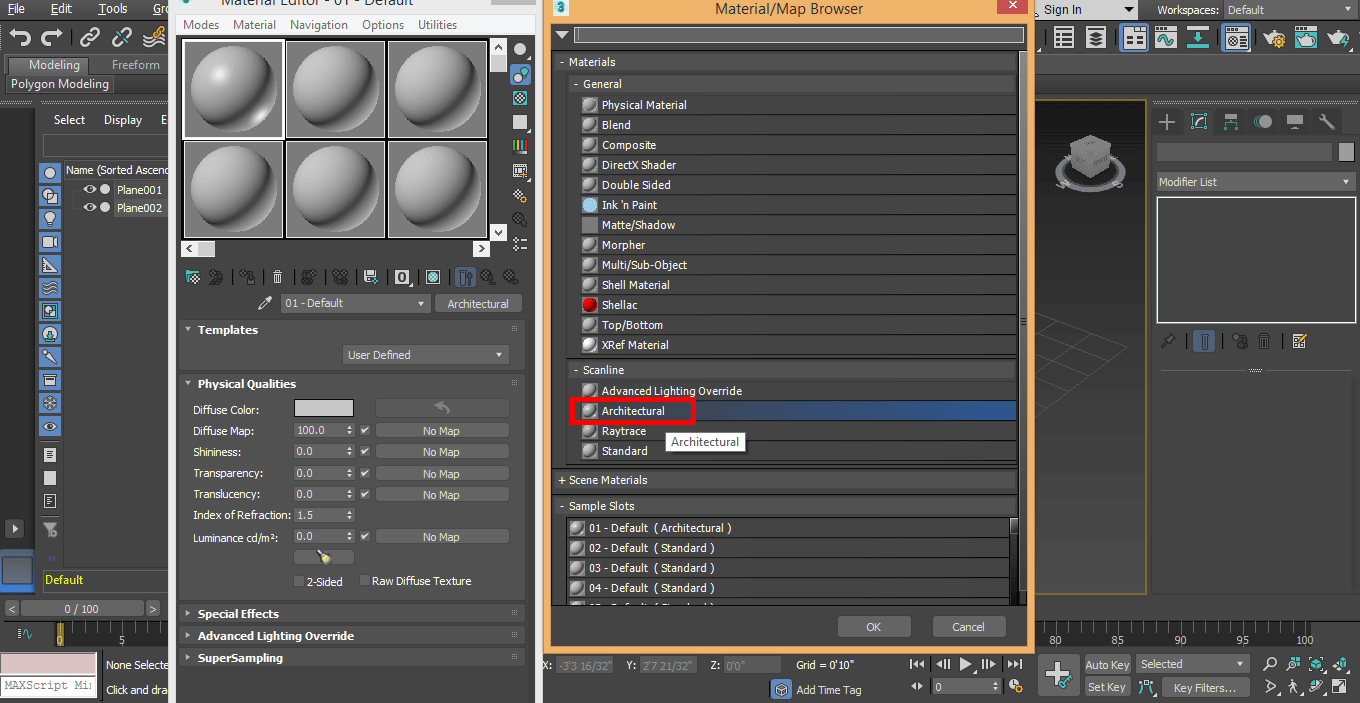The height and width of the screenshot is (703, 1360).
Task: Click the 0 / 100 time slider
Action: coord(82,609)
